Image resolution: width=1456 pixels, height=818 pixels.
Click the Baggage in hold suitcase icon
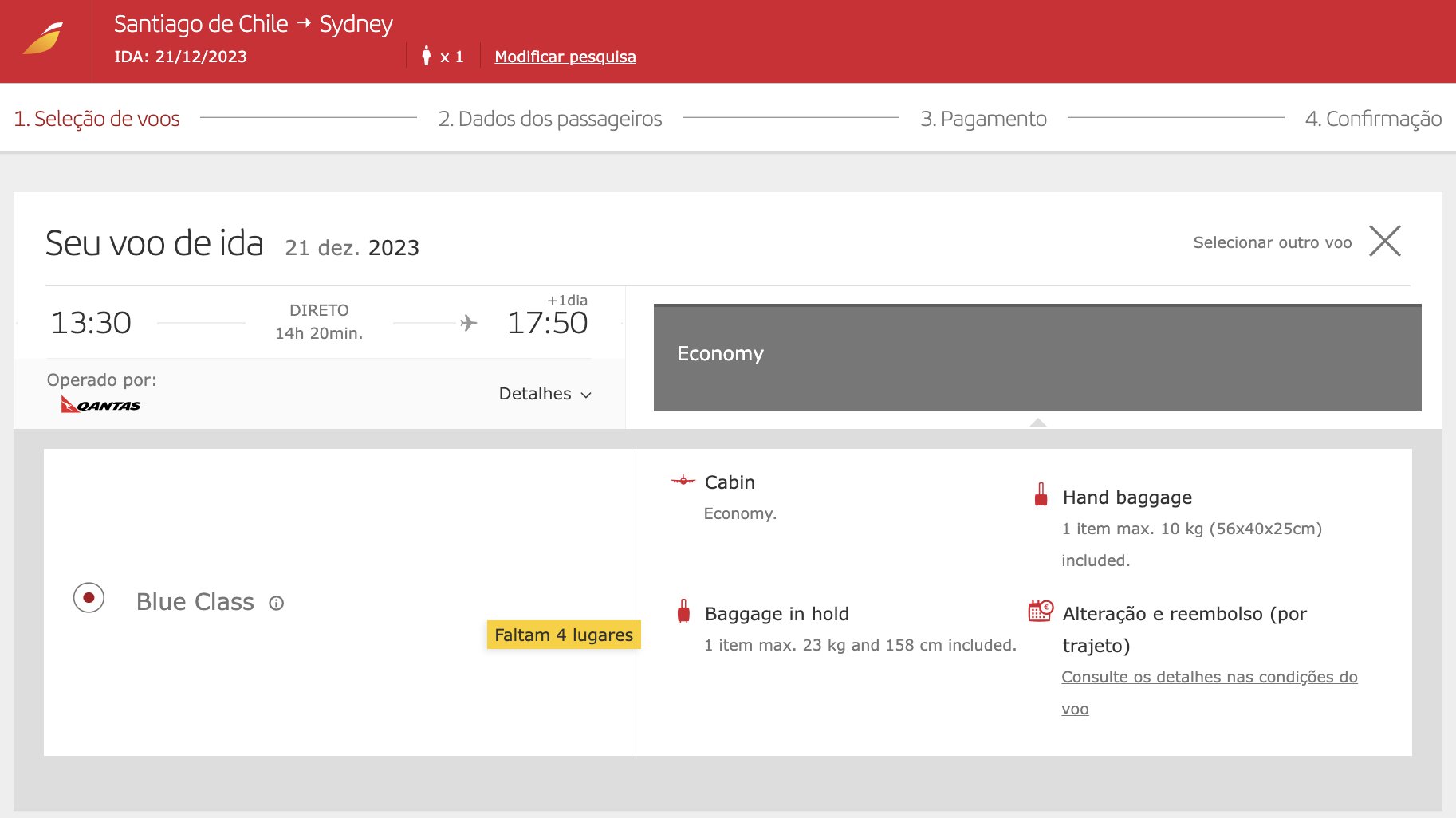(x=683, y=611)
